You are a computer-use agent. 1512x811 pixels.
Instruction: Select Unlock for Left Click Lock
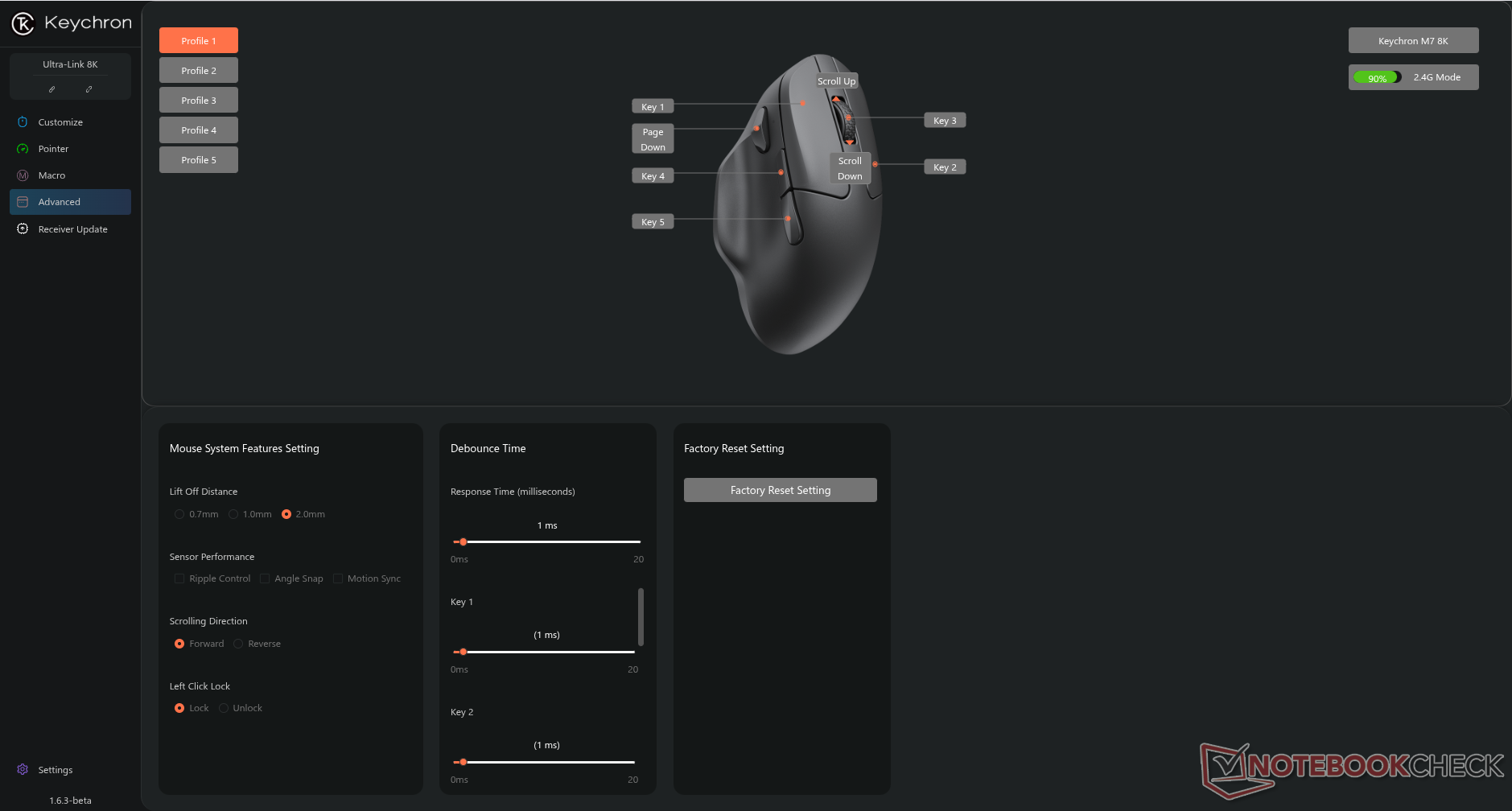[x=224, y=708]
